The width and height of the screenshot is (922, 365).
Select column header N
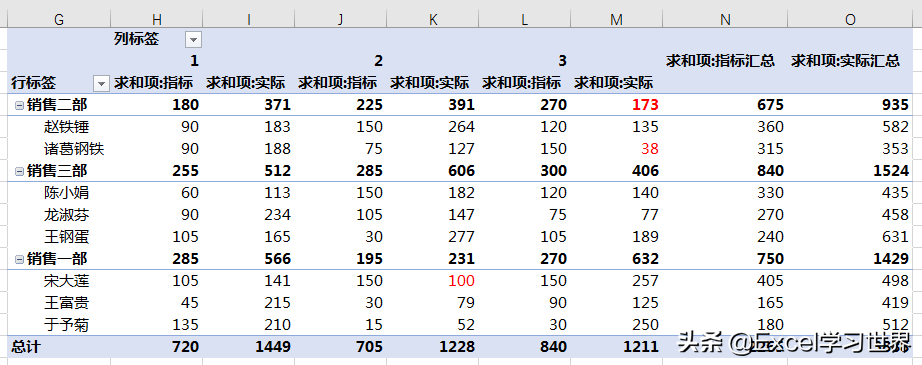pos(725,20)
